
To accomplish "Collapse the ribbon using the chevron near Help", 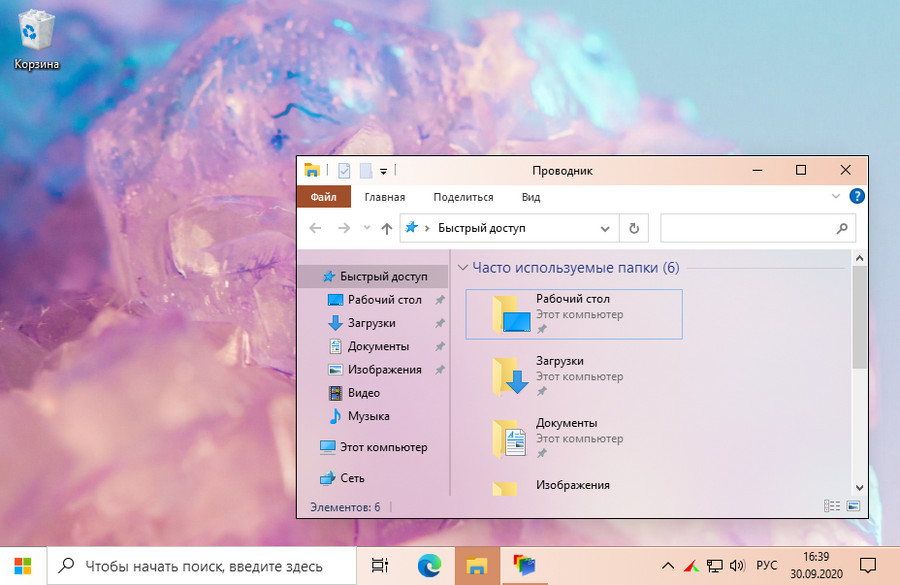I will click(836, 196).
